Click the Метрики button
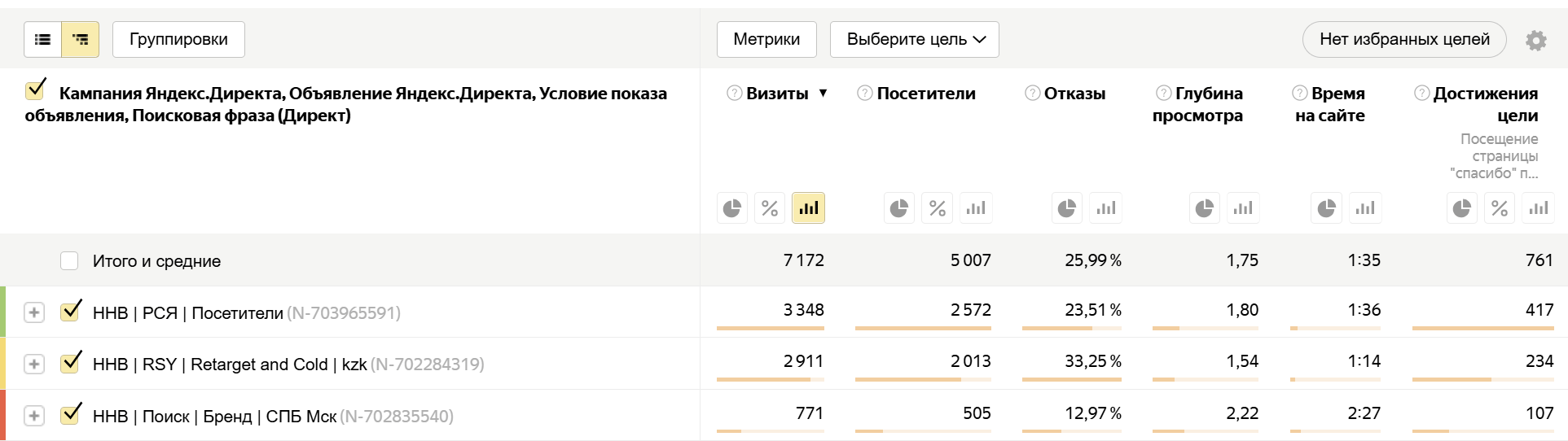Screen dimensions: 1568x441 click(766, 39)
